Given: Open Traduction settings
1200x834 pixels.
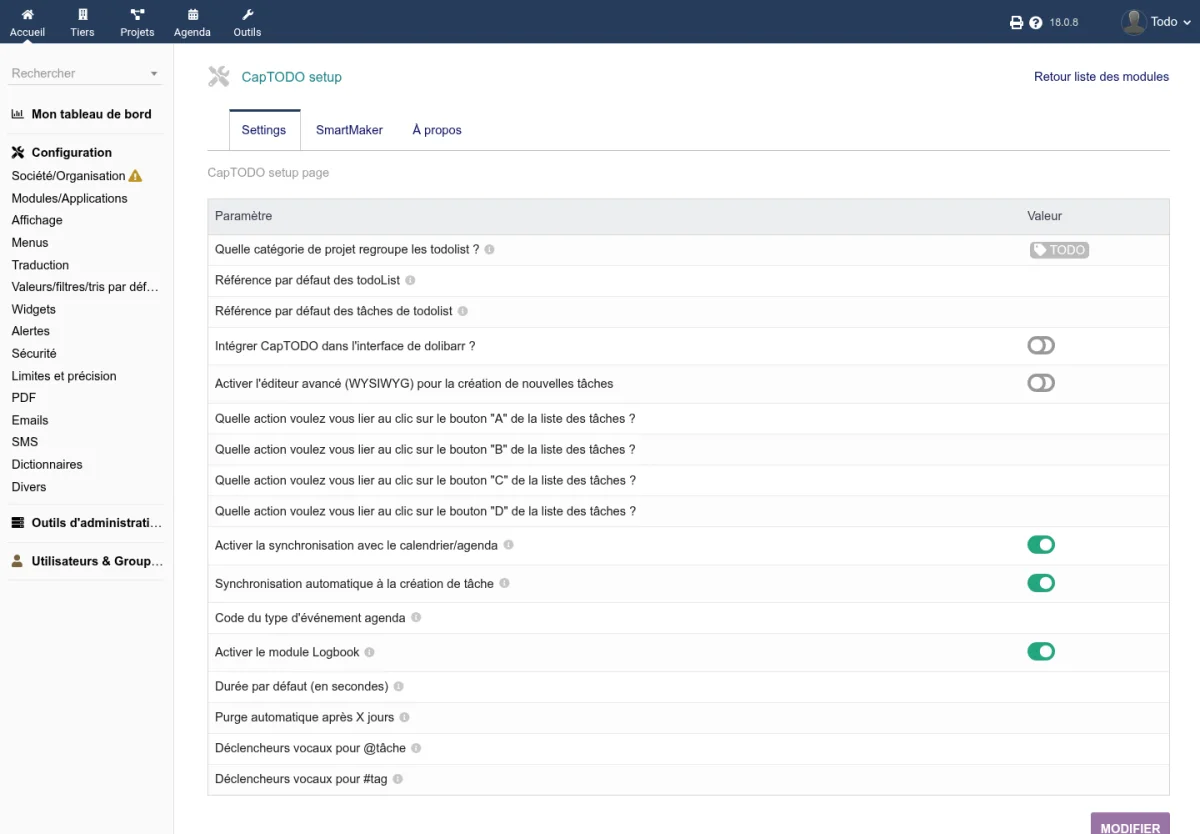Looking at the screenshot, I should pos(40,265).
